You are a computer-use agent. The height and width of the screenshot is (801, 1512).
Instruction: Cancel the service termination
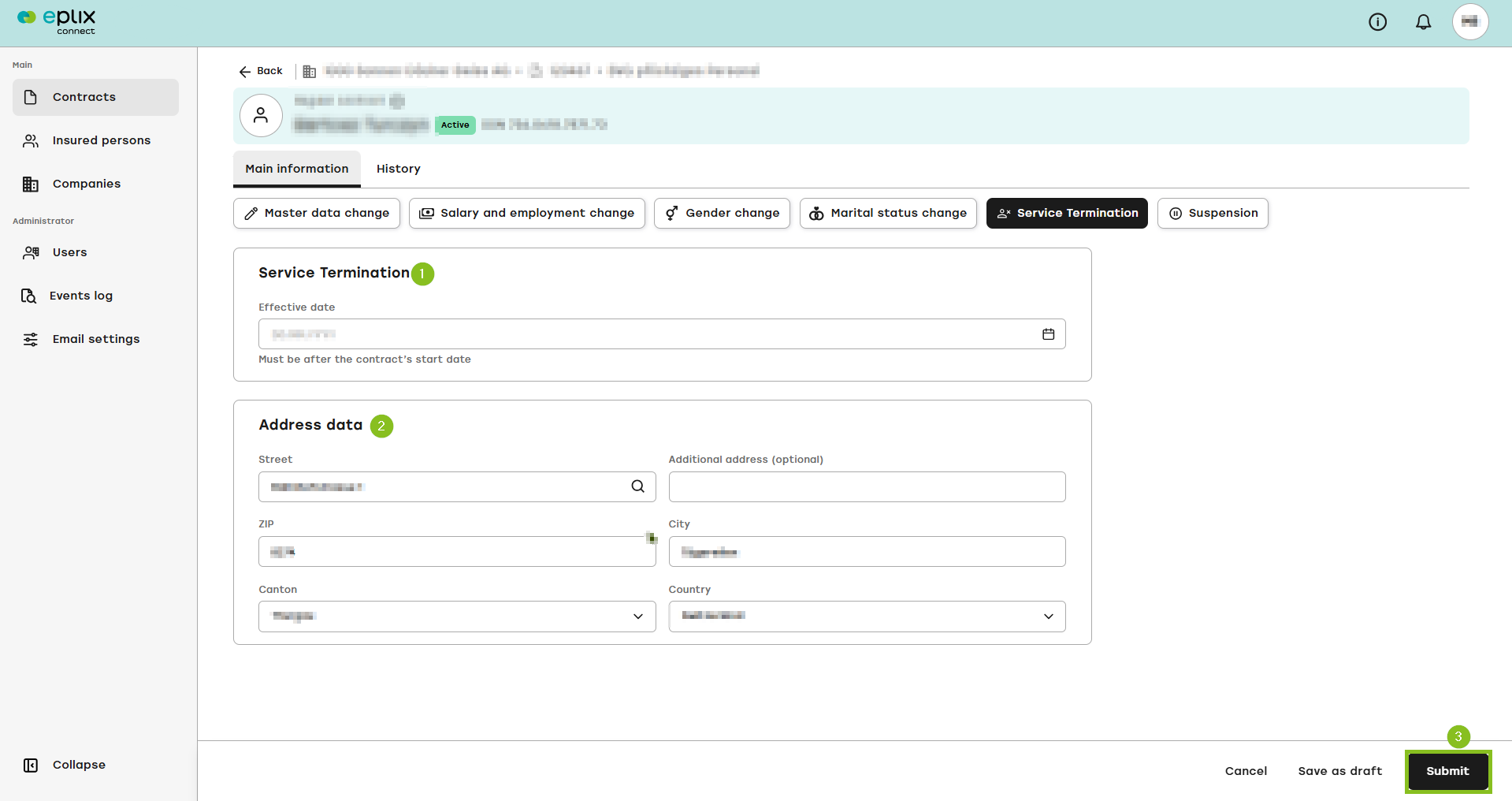point(1246,771)
